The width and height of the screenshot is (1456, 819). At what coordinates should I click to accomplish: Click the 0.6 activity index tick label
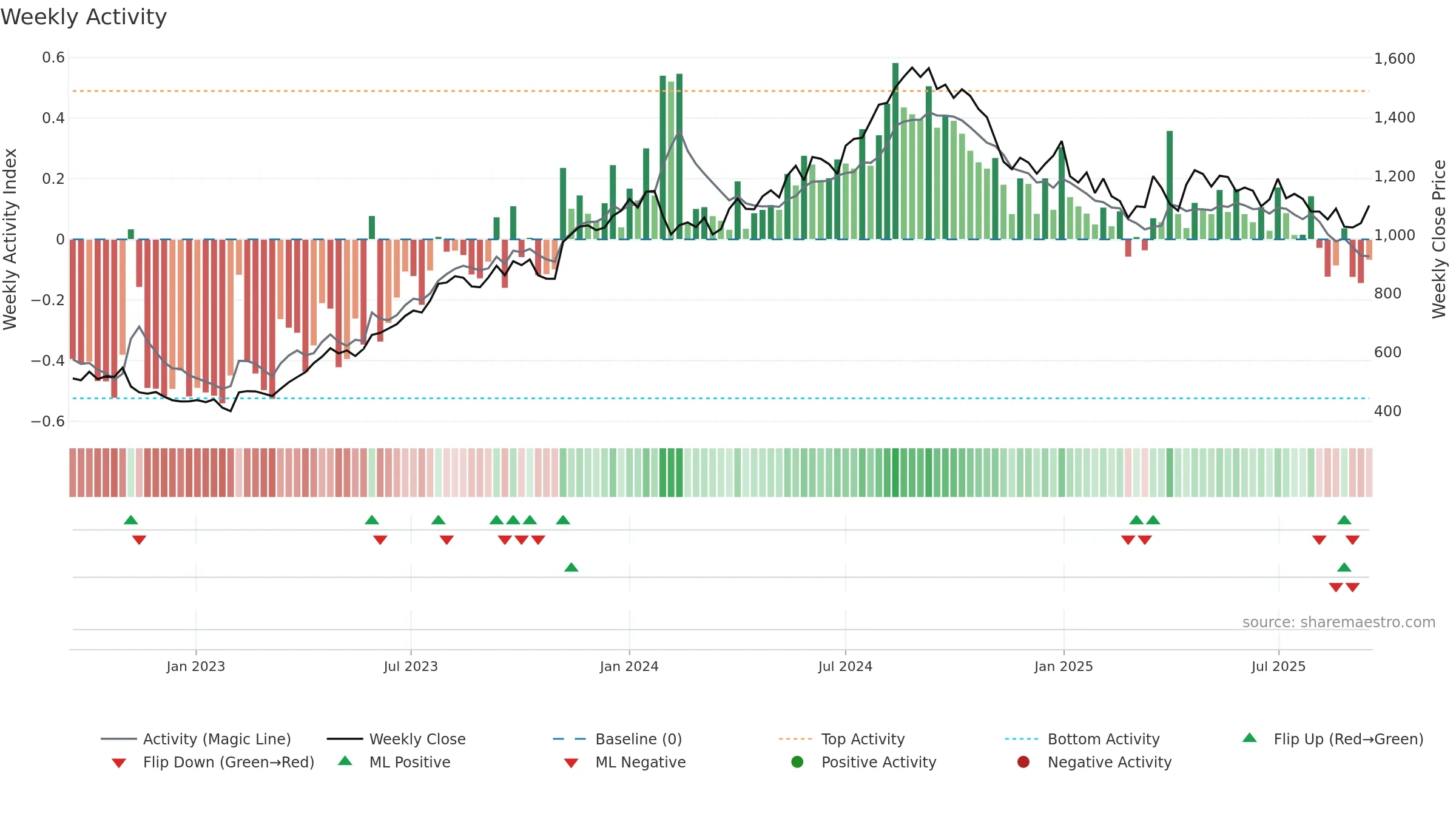click(53, 58)
